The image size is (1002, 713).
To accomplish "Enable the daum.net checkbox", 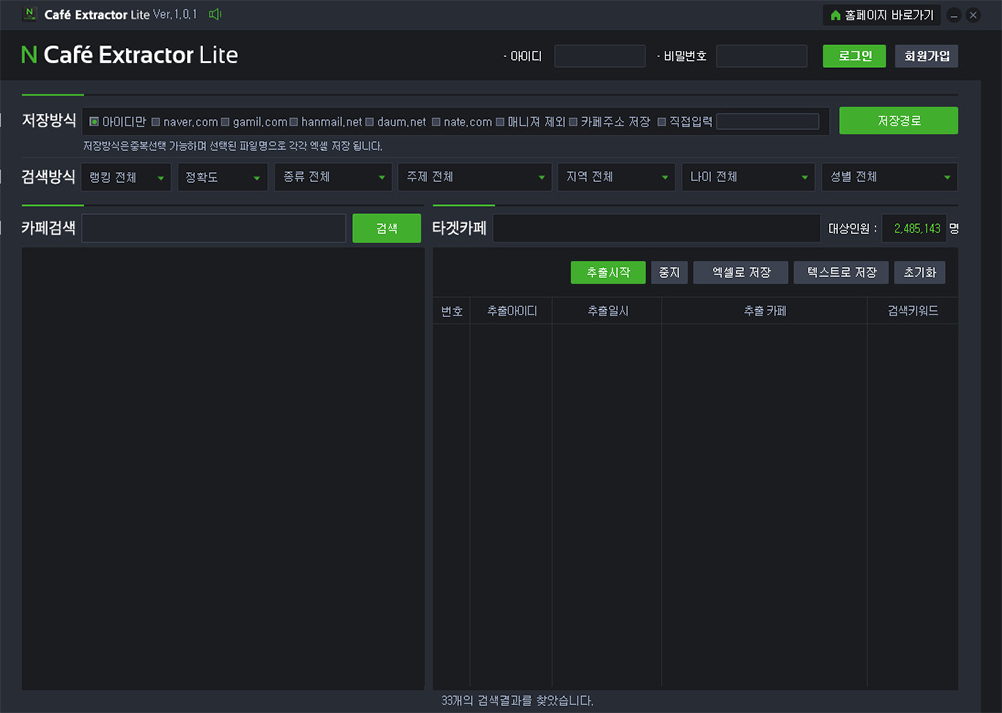I will click(x=369, y=121).
